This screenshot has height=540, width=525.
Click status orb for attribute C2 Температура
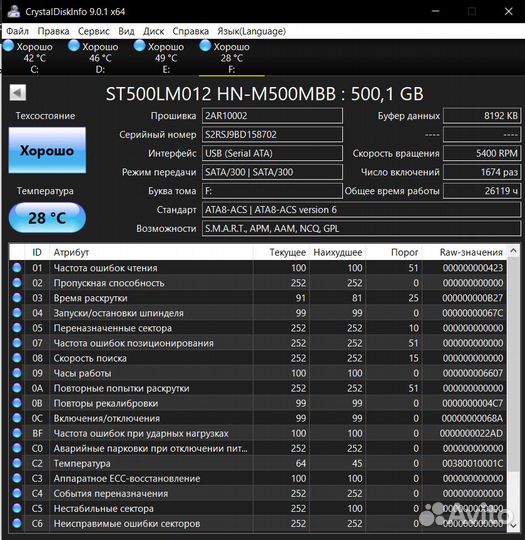click(x=17, y=463)
